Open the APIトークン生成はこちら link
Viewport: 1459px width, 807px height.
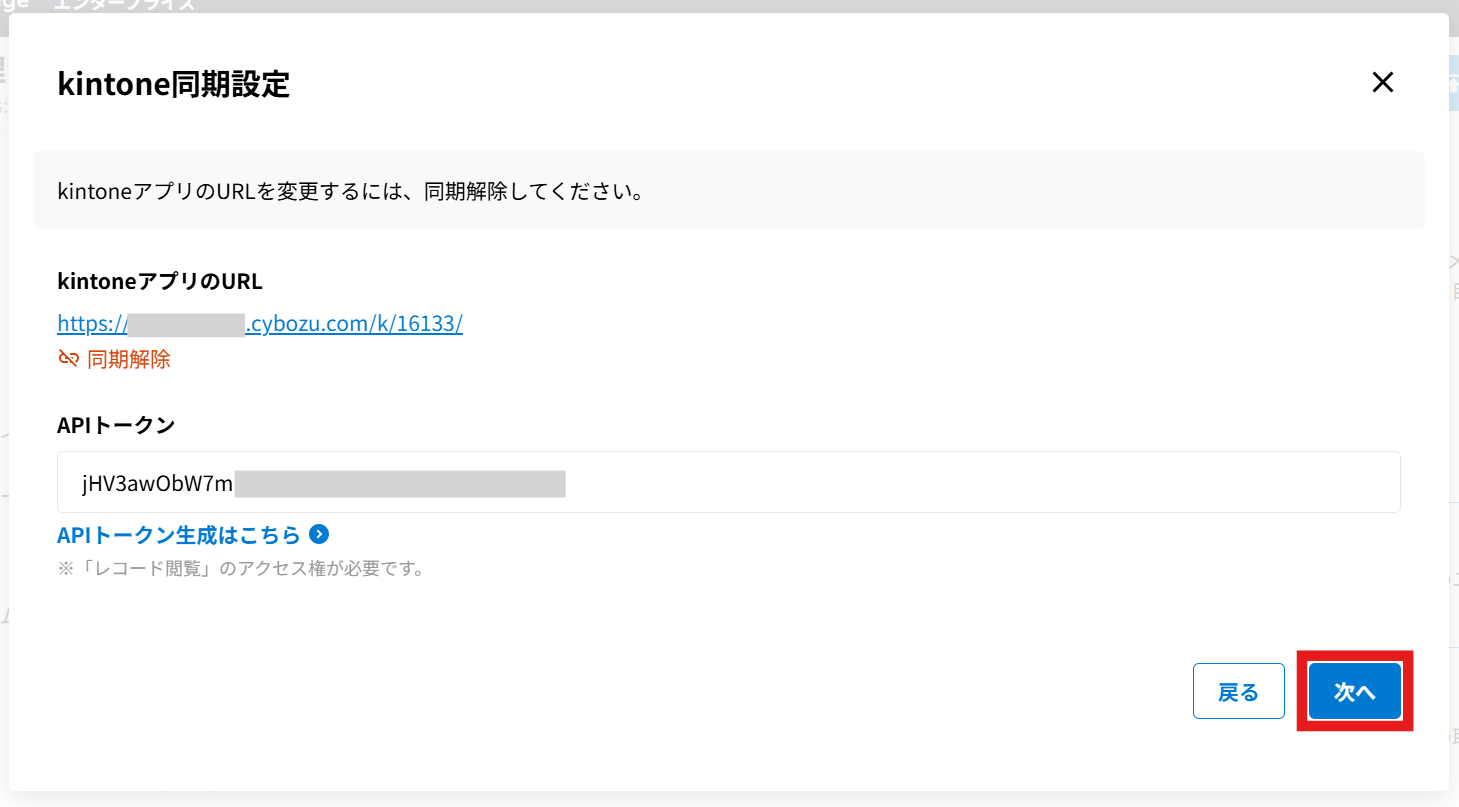click(179, 535)
